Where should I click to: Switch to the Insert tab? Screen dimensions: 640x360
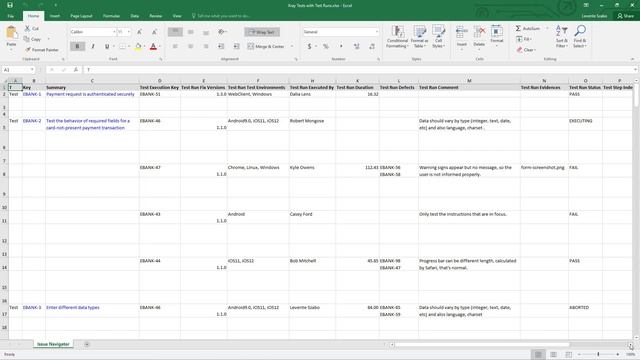click(x=55, y=16)
